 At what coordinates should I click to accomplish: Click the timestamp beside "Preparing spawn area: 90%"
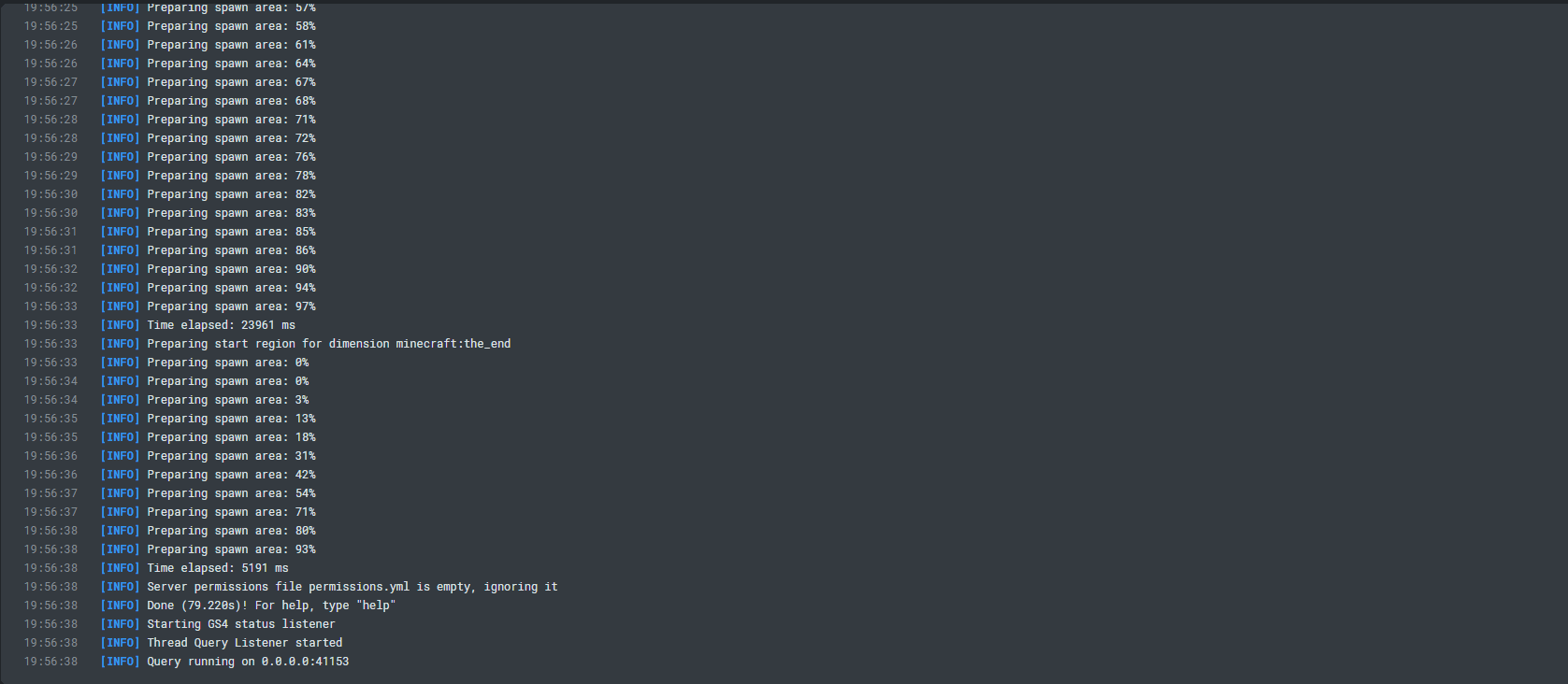[51, 269]
